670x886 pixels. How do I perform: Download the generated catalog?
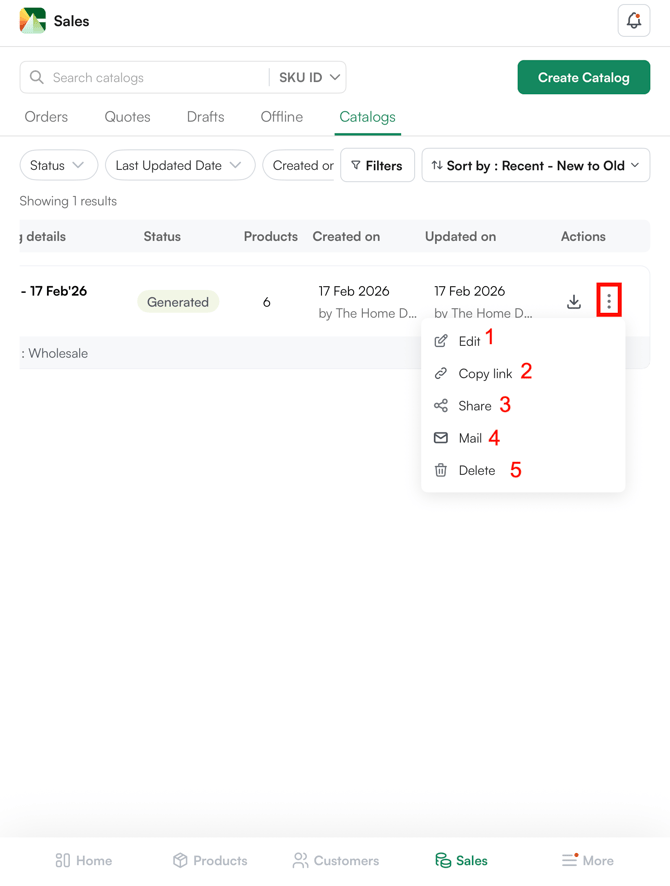(573, 301)
